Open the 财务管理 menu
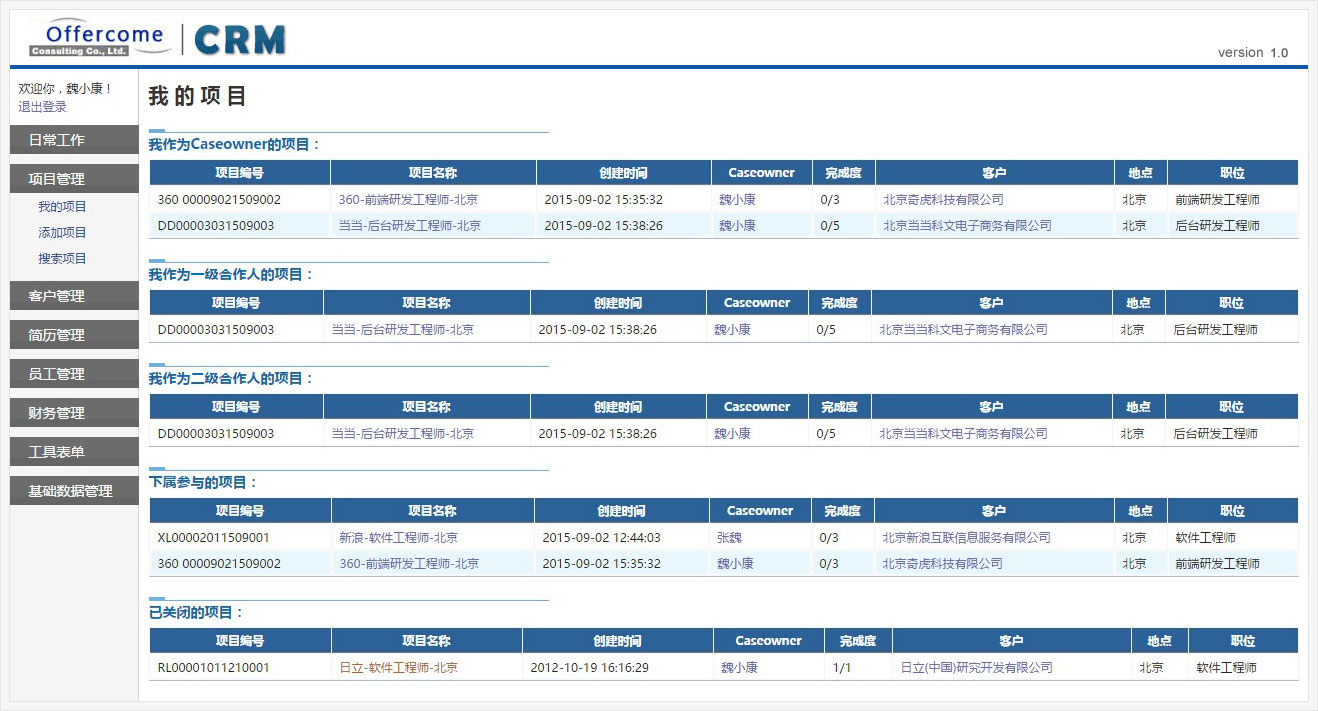This screenshot has width=1318, height=711. 74,413
